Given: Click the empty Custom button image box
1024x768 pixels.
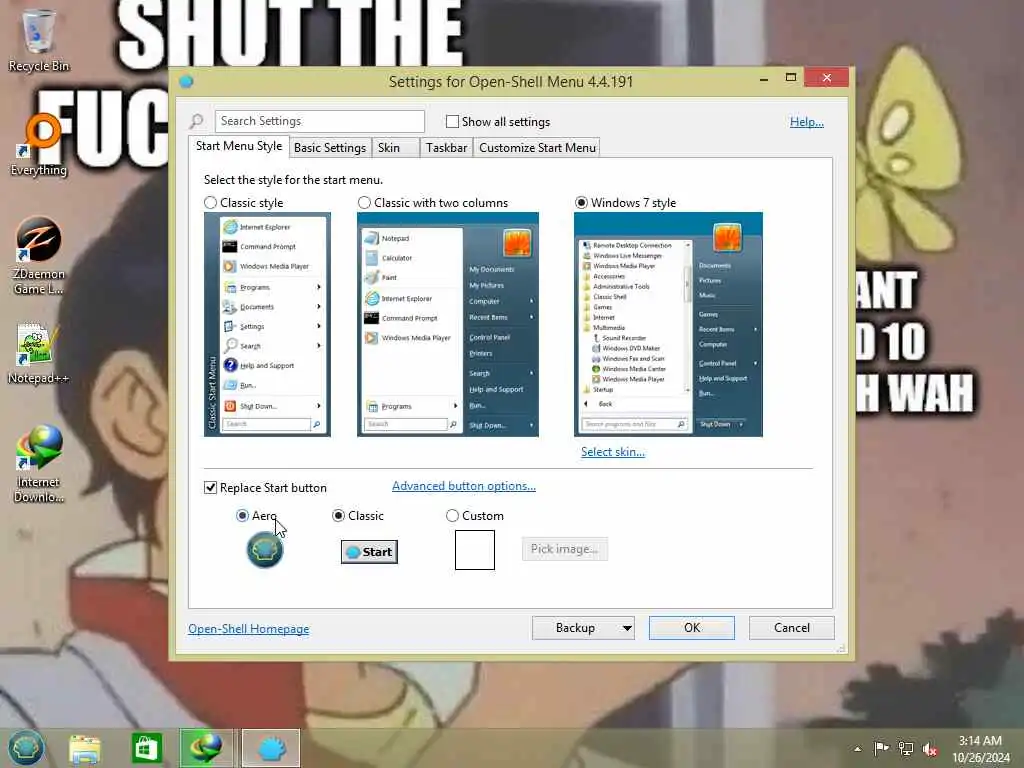Looking at the screenshot, I should [475, 550].
